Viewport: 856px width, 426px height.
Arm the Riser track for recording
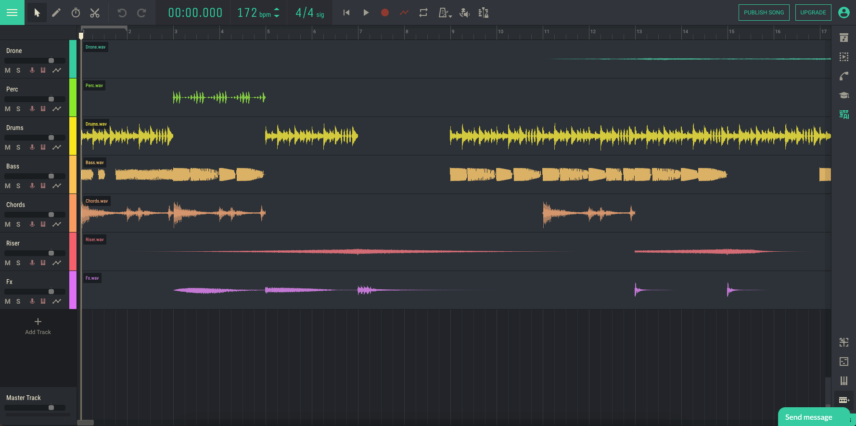(x=32, y=263)
